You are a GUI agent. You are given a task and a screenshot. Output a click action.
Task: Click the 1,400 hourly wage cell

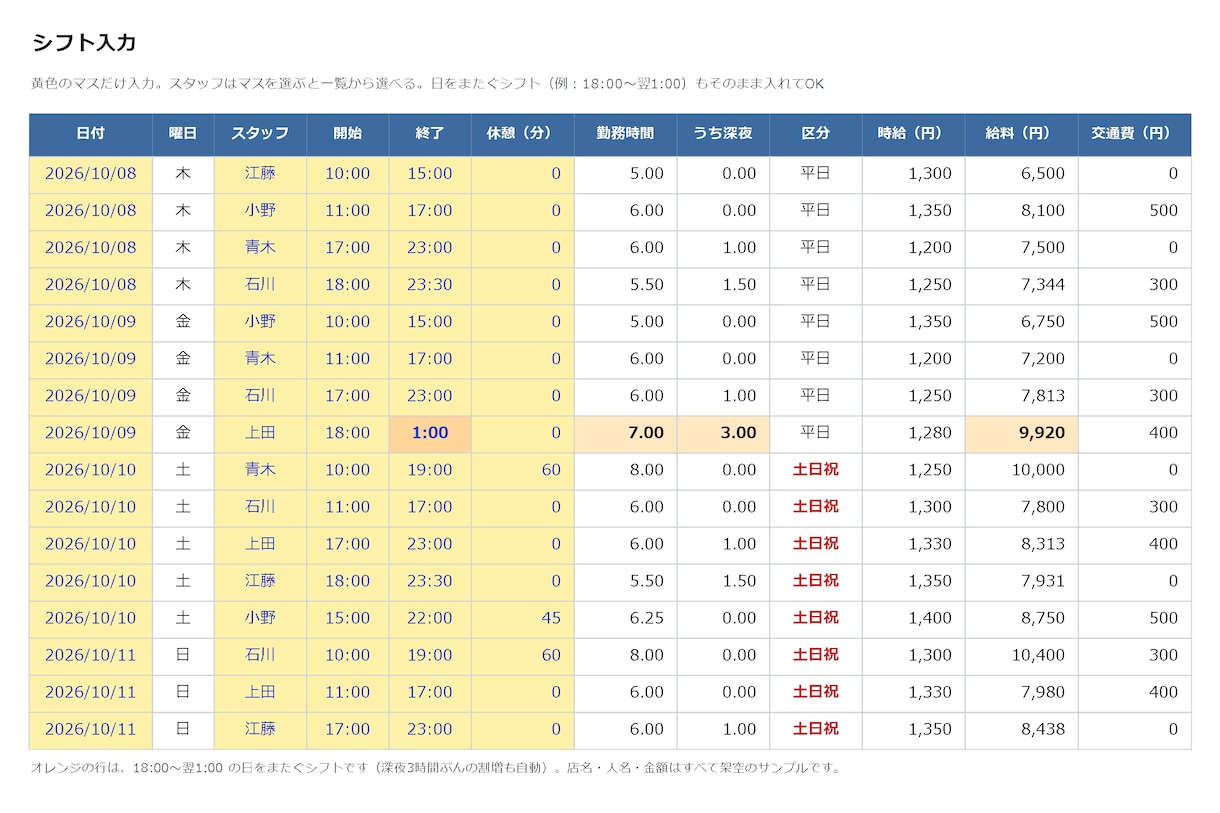913,618
